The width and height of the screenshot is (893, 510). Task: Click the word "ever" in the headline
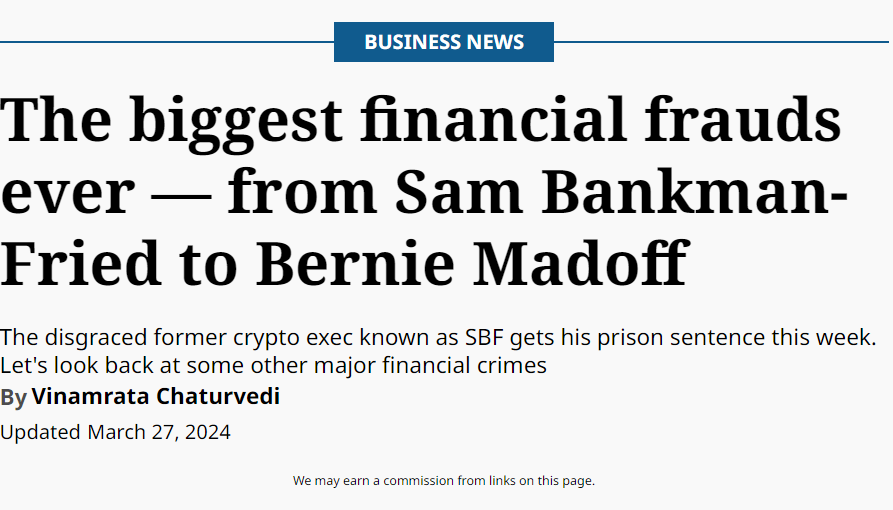coord(67,191)
